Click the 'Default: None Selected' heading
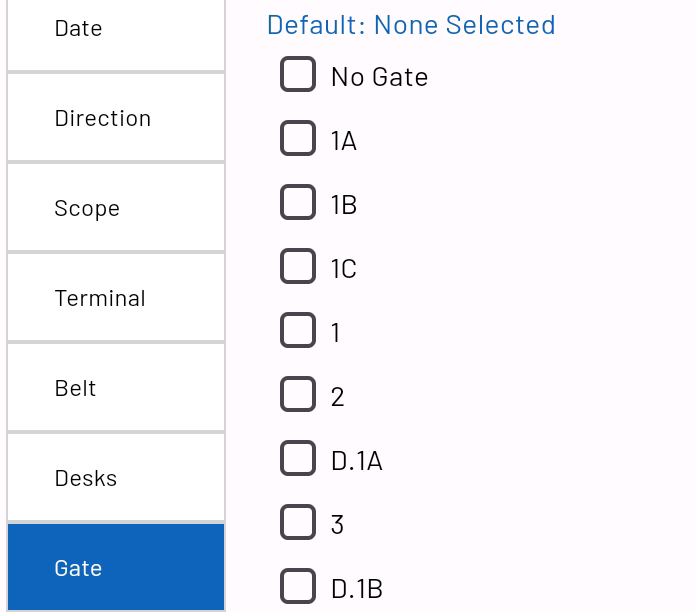This screenshot has width=696, height=612. tap(411, 25)
